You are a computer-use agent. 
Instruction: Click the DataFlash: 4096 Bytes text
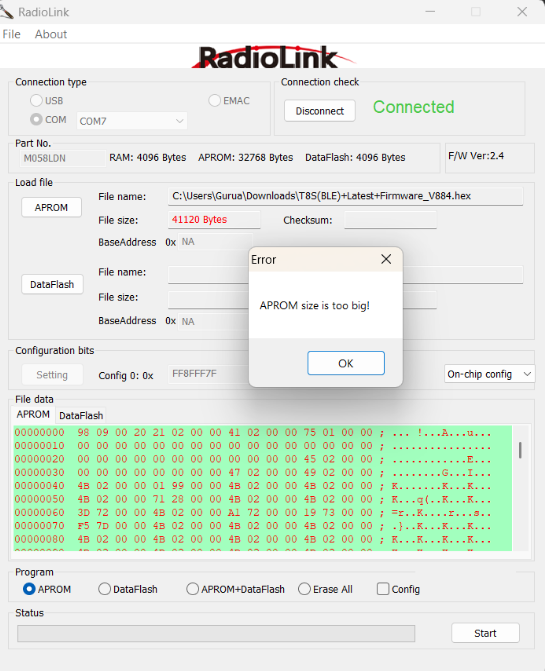(355, 157)
